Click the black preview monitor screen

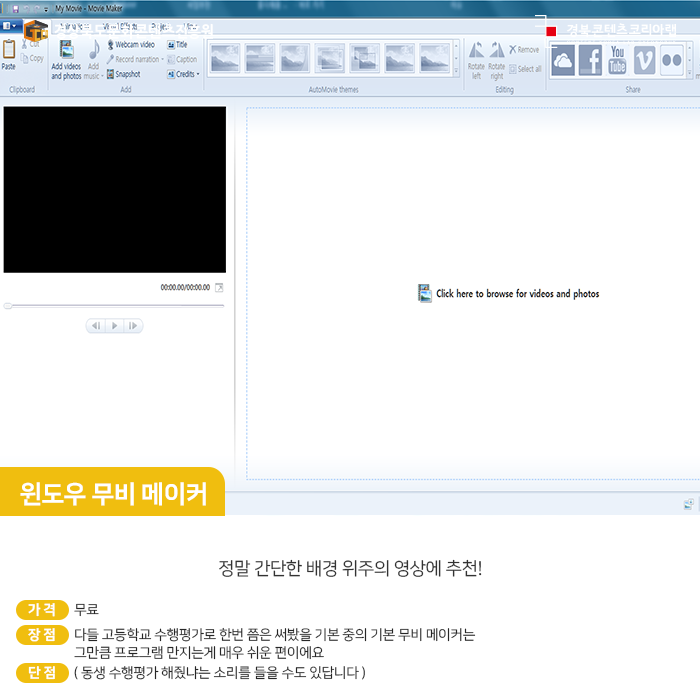(115, 189)
